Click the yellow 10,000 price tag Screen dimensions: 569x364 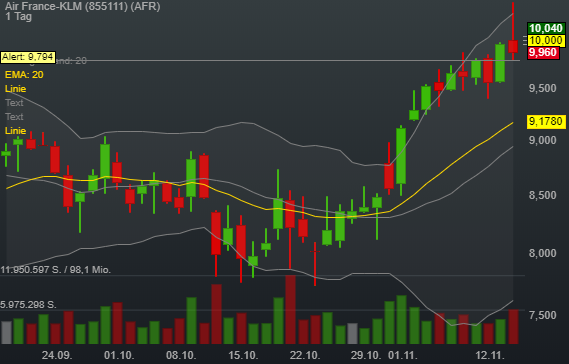click(x=546, y=41)
